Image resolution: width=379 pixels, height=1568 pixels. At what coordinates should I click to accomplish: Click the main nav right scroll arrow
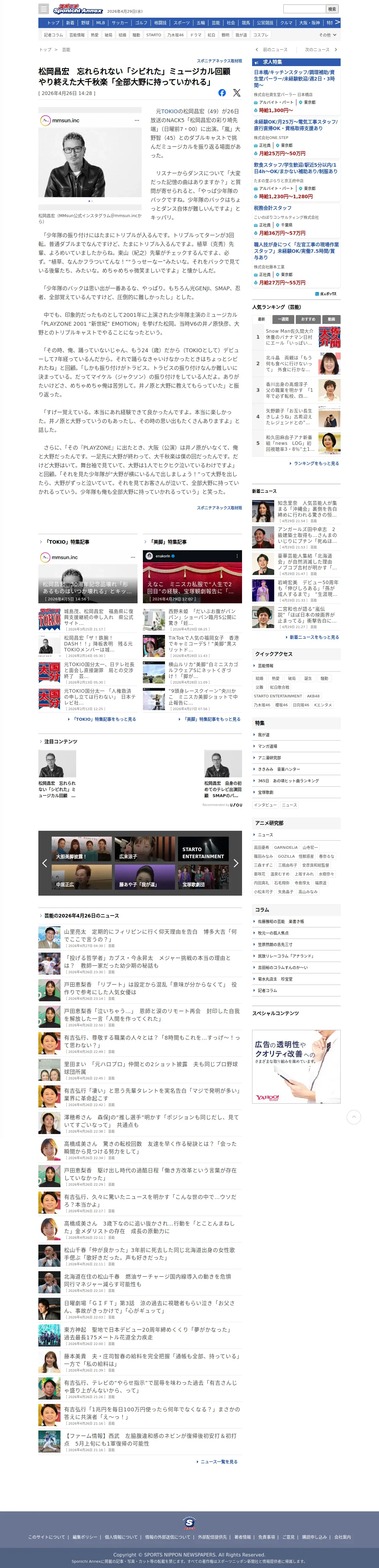click(x=337, y=22)
